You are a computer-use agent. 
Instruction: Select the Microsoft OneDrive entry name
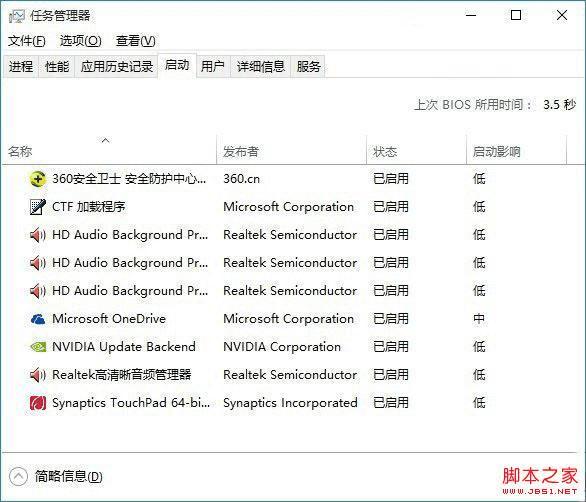(109, 319)
